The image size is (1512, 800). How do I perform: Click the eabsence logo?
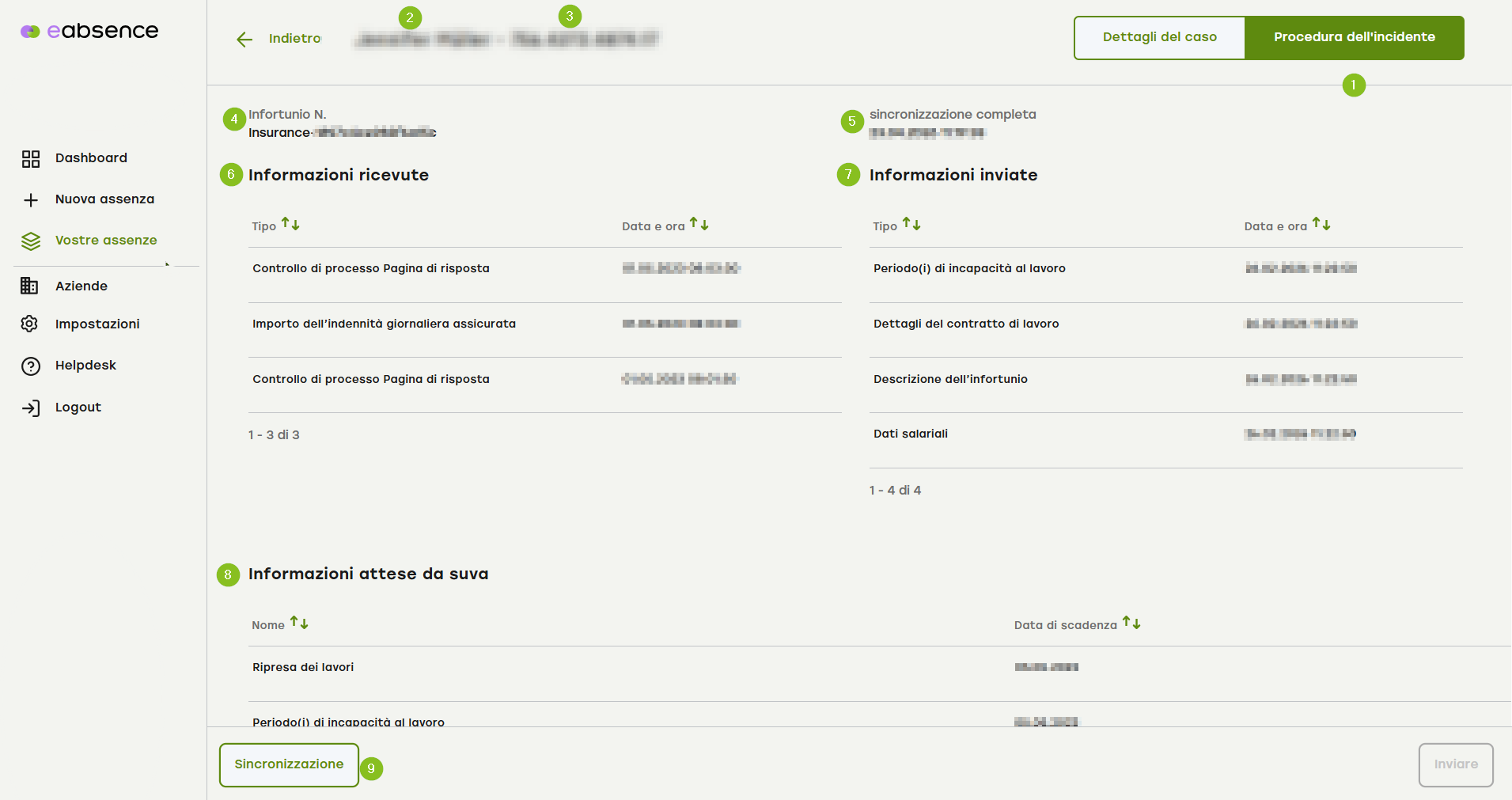pos(89,31)
